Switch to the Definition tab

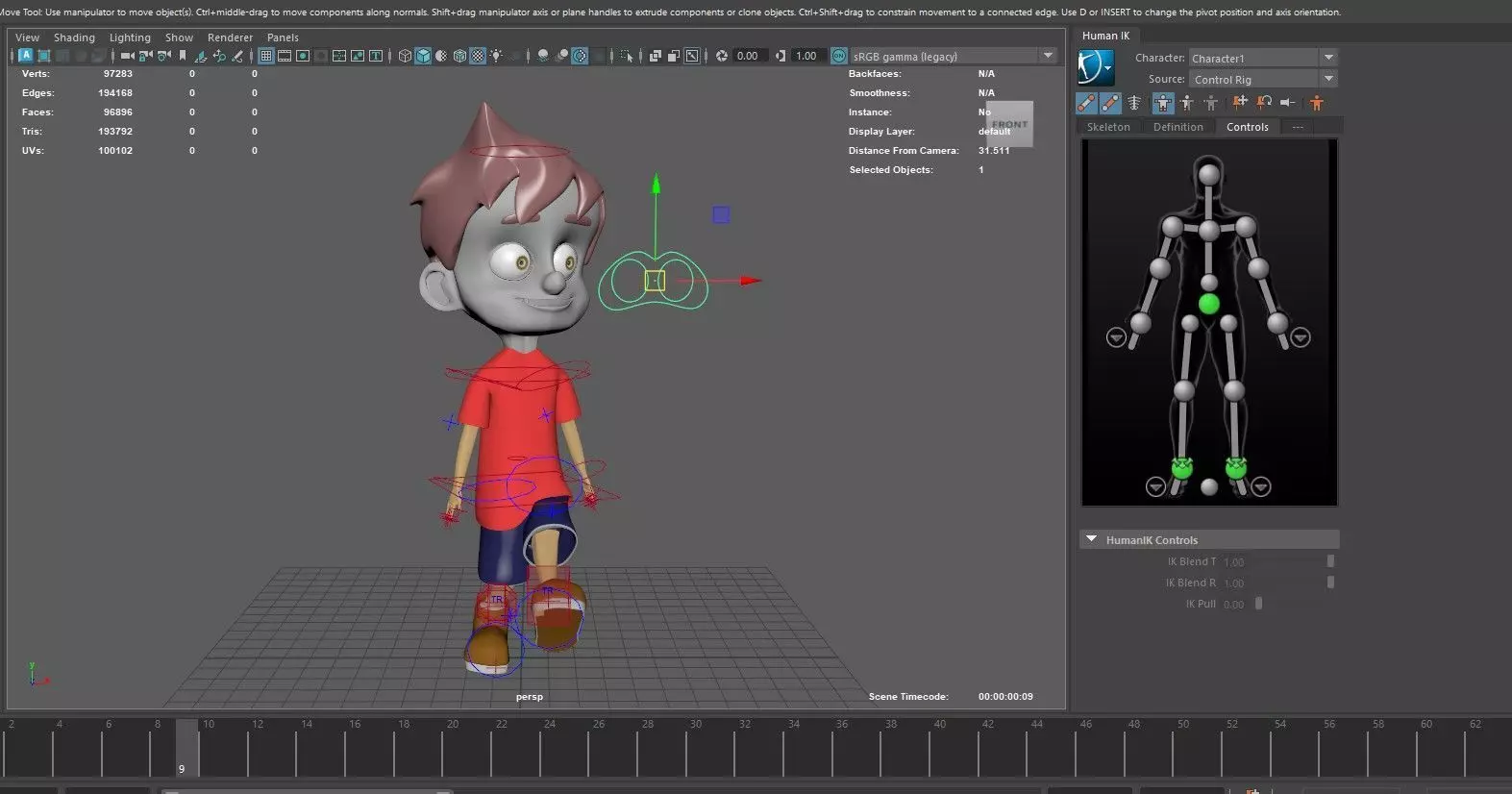(x=1178, y=127)
